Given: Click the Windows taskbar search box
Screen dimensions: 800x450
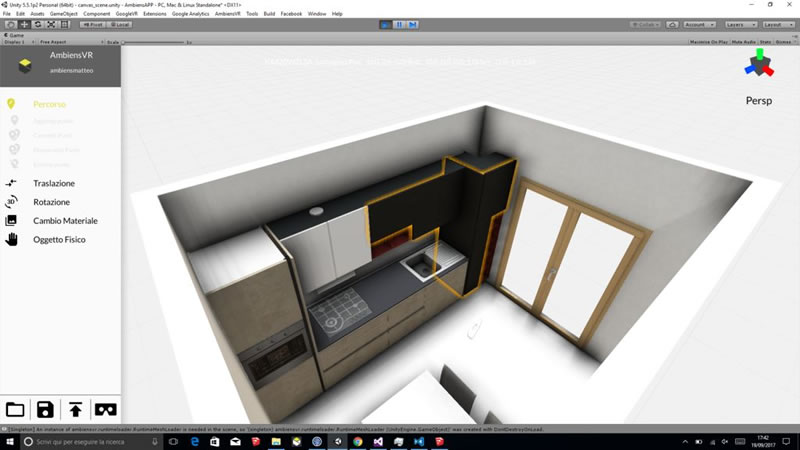Looking at the screenshot, I should (x=90, y=440).
